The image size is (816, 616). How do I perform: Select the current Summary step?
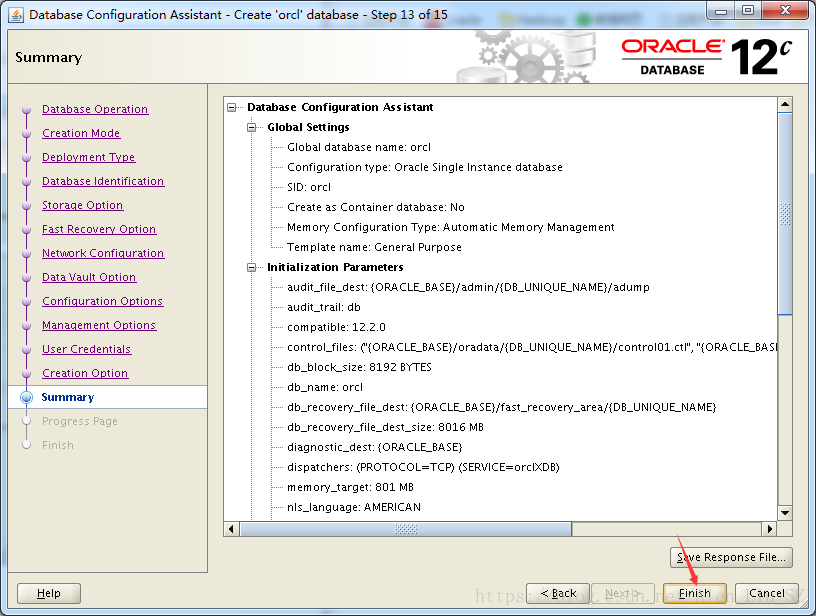click(x=68, y=397)
